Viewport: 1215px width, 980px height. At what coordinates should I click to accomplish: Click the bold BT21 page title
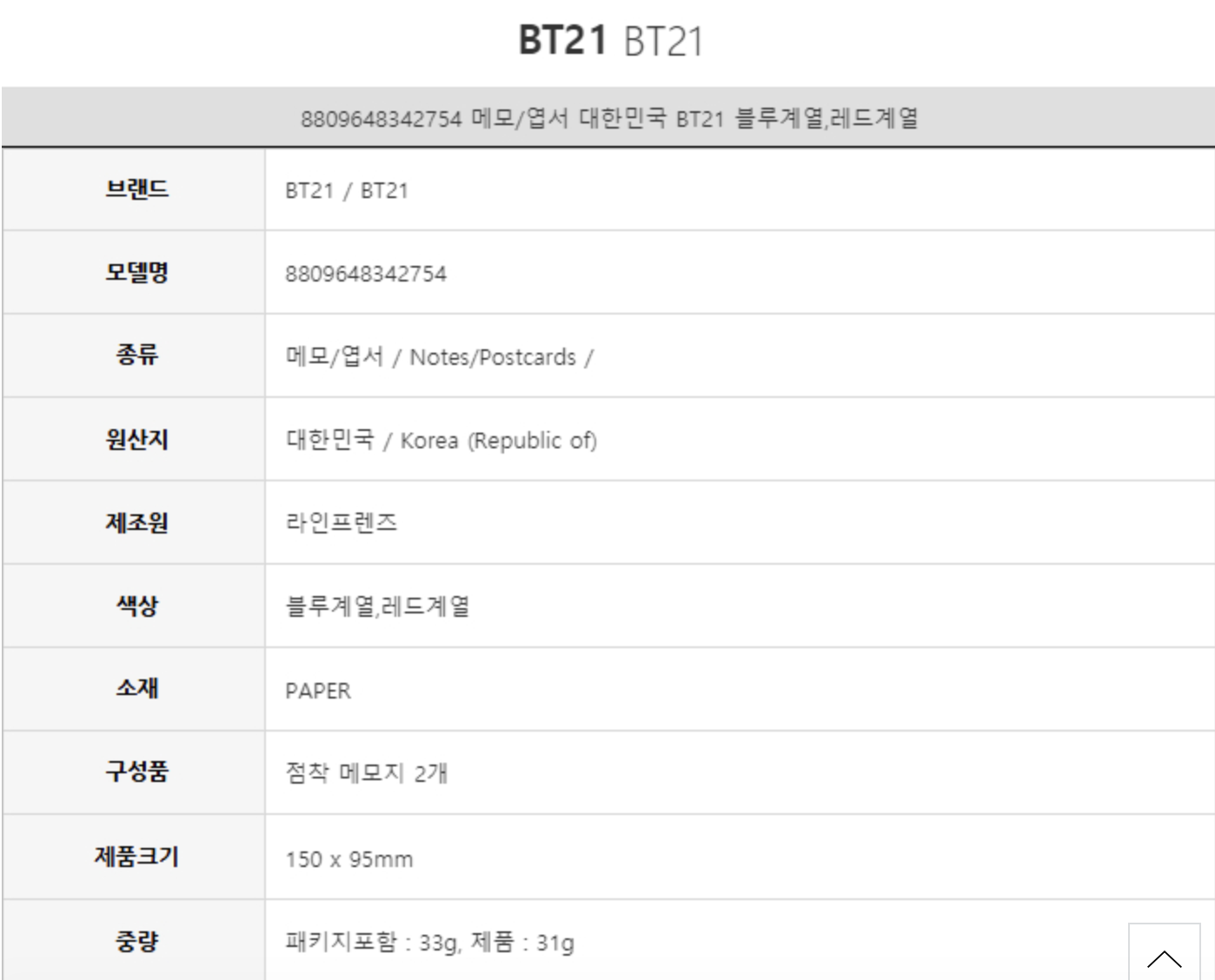[x=562, y=40]
